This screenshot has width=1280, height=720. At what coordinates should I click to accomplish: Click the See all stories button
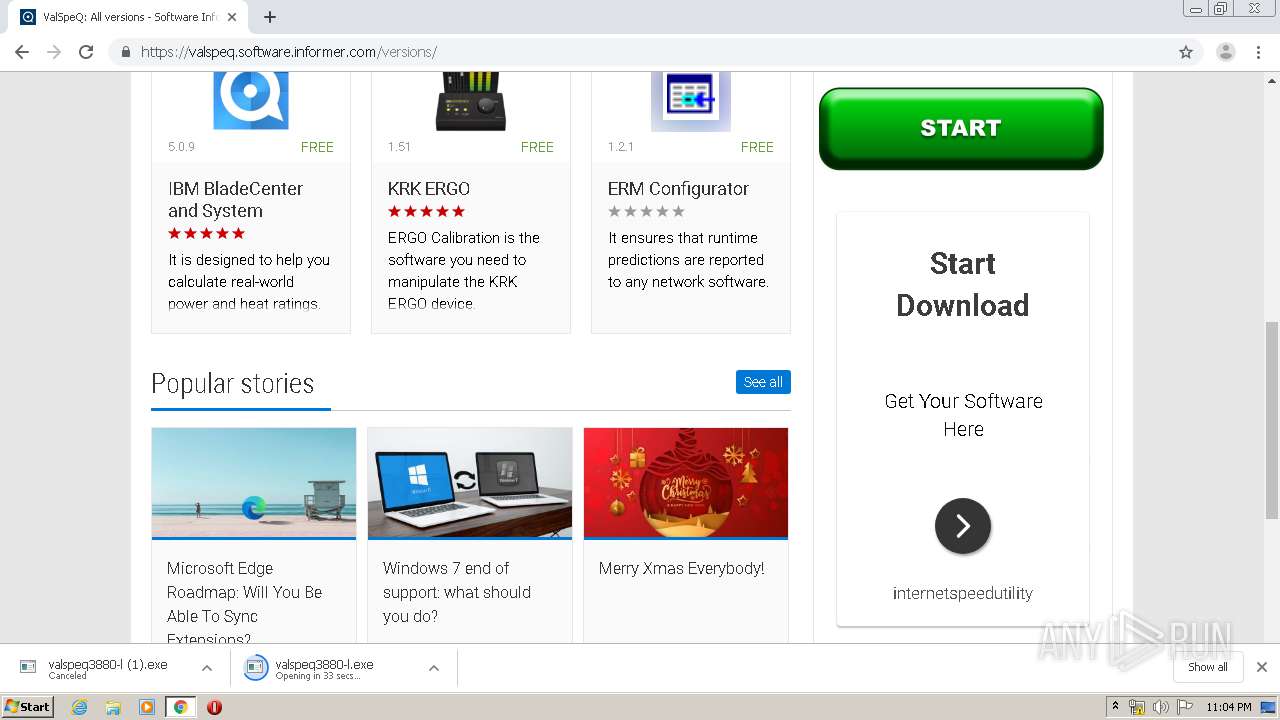(763, 382)
